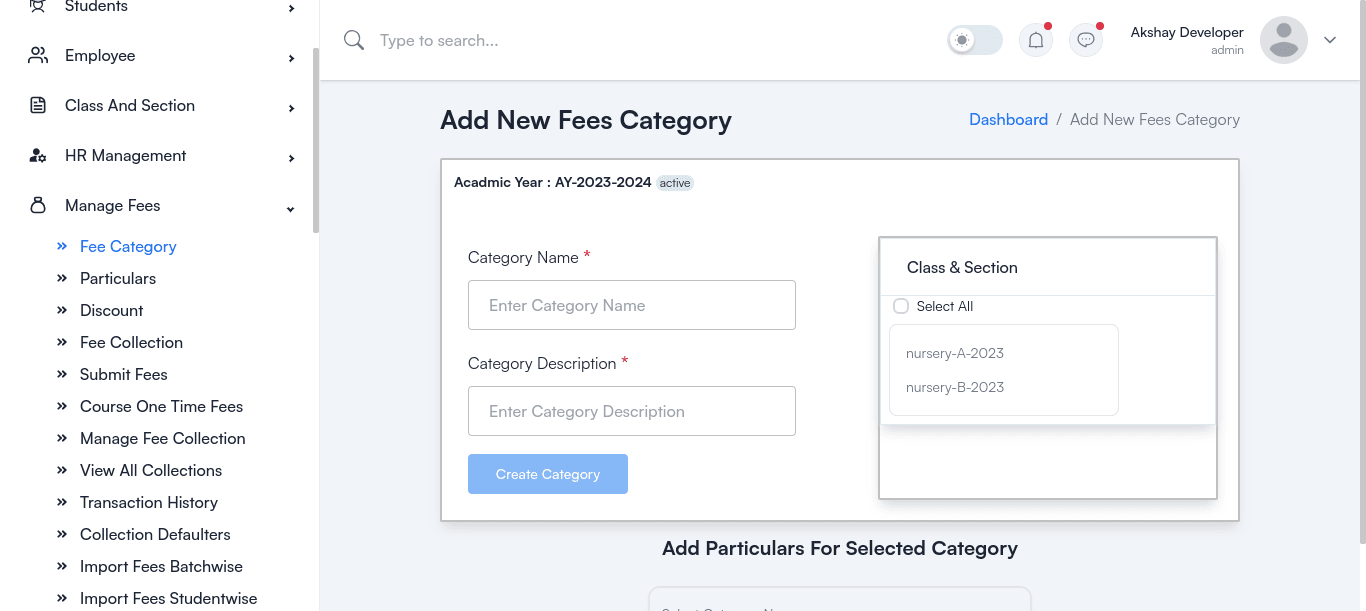Click the Class And Section document icon
The image size is (1366, 611).
tap(38, 105)
